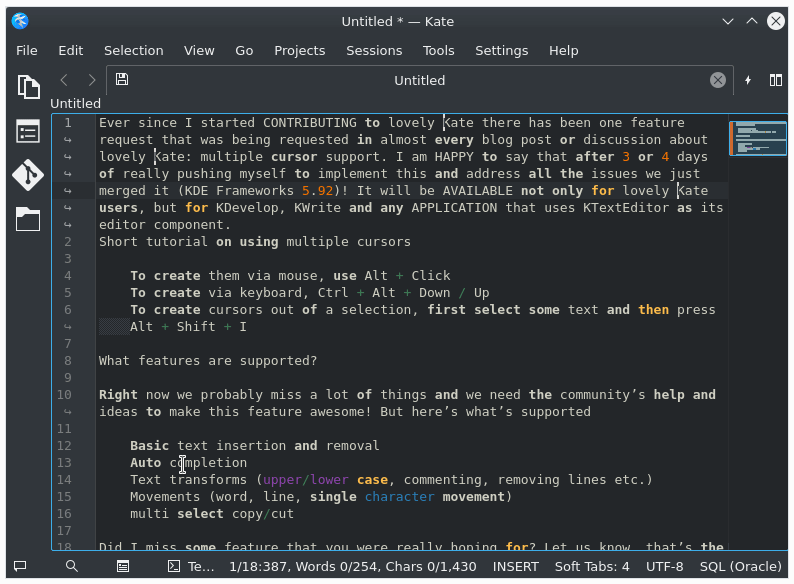Show the output panel in status bar
Image resolution: width=794 pixels, height=584 pixels.
[122, 566]
